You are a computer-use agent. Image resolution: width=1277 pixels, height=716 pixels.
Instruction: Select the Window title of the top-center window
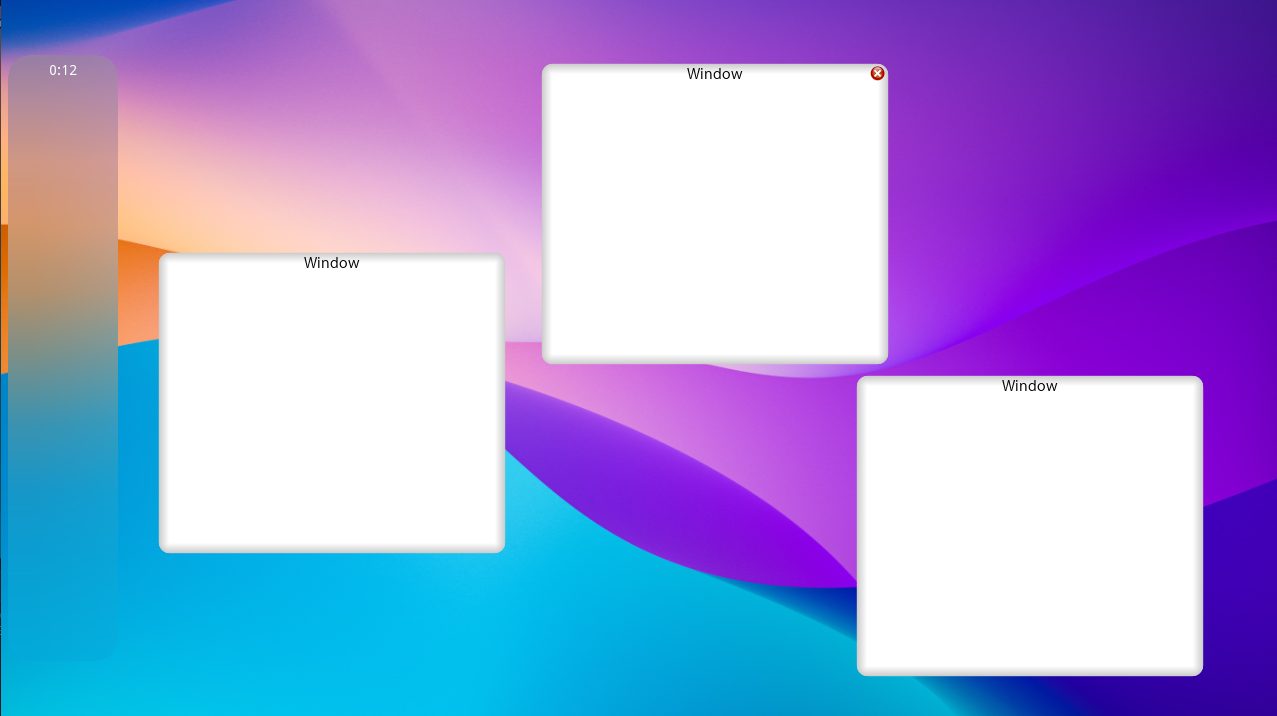coord(714,73)
